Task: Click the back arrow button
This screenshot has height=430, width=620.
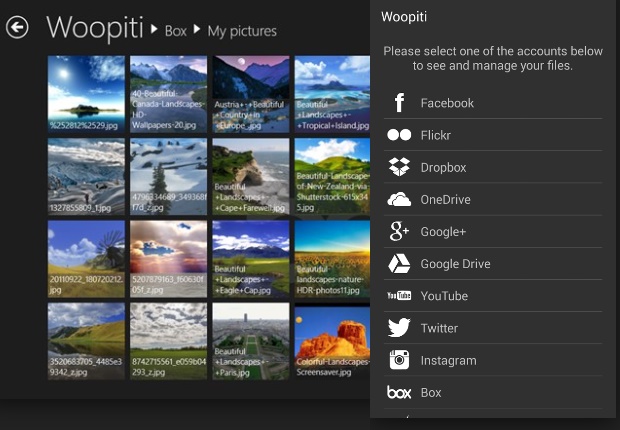Action: [x=17, y=28]
